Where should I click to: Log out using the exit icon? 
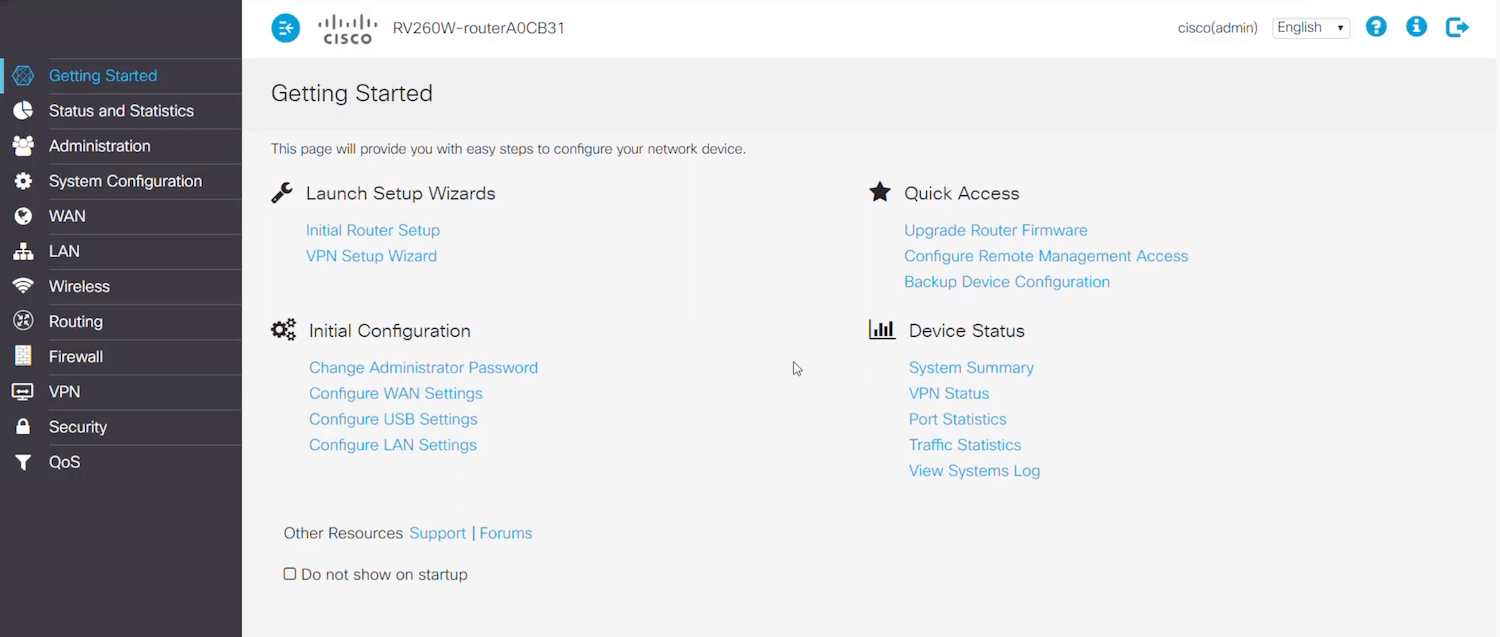click(1457, 28)
